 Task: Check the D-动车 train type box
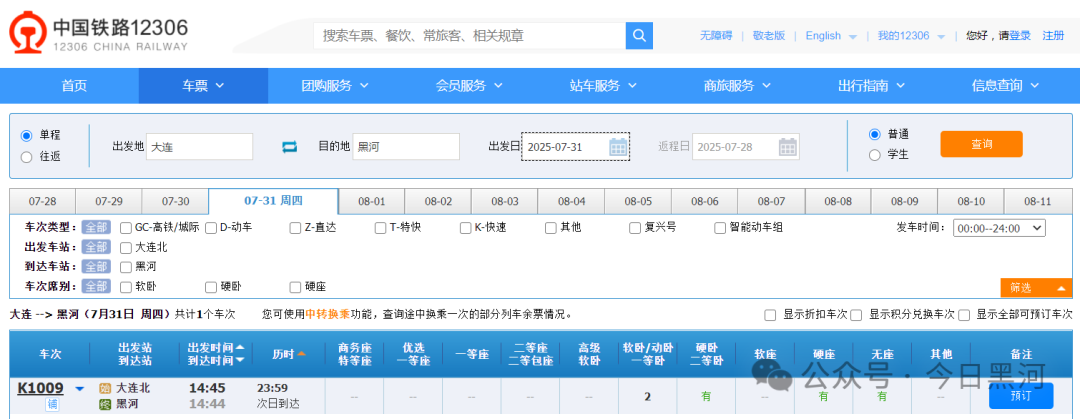click(211, 227)
